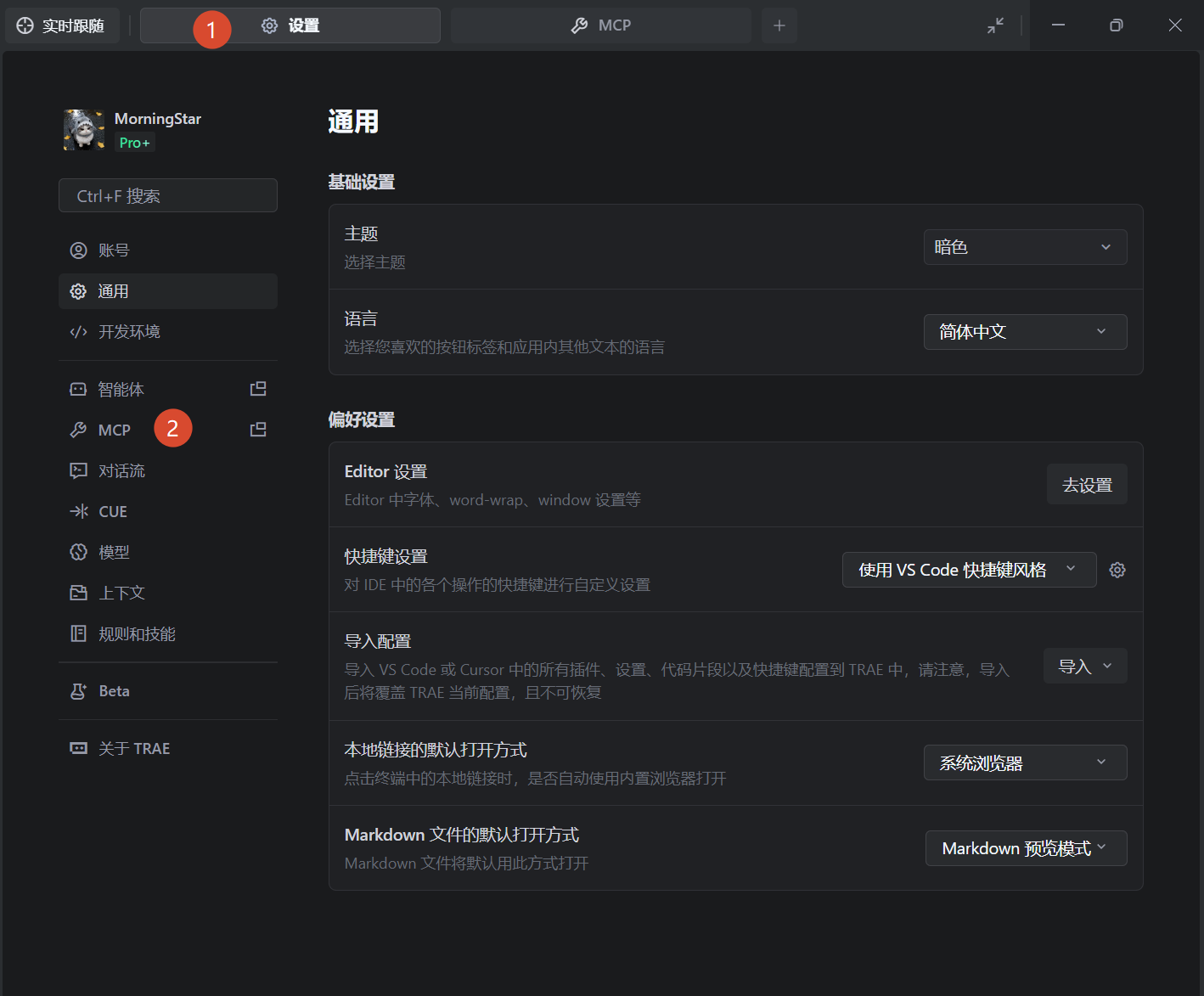
Task: Select the 设置 tab
Action: pos(290,25)
